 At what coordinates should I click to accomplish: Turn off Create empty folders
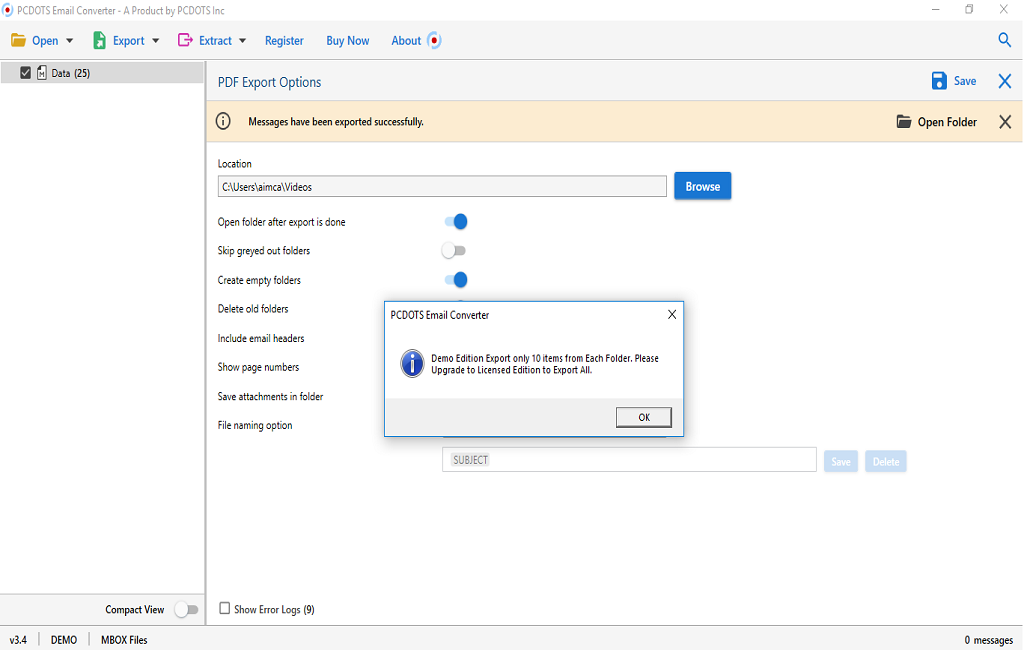pyautogui.click(x=456, y=280)
